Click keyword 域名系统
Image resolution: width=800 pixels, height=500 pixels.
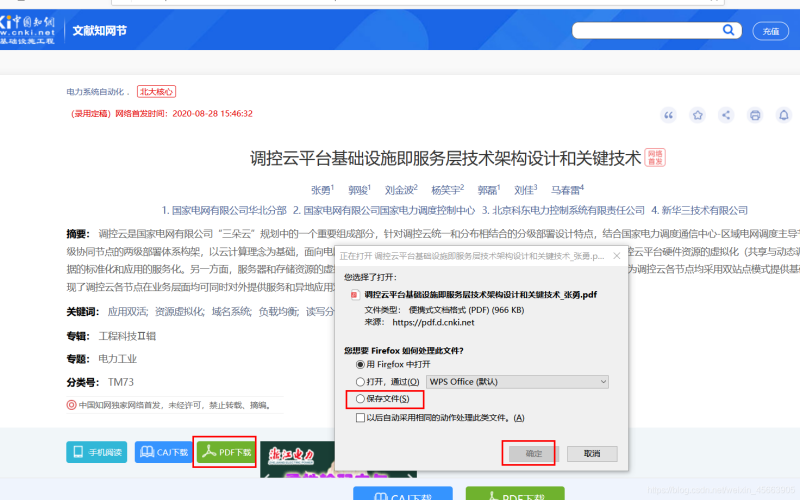coord(232,312)
